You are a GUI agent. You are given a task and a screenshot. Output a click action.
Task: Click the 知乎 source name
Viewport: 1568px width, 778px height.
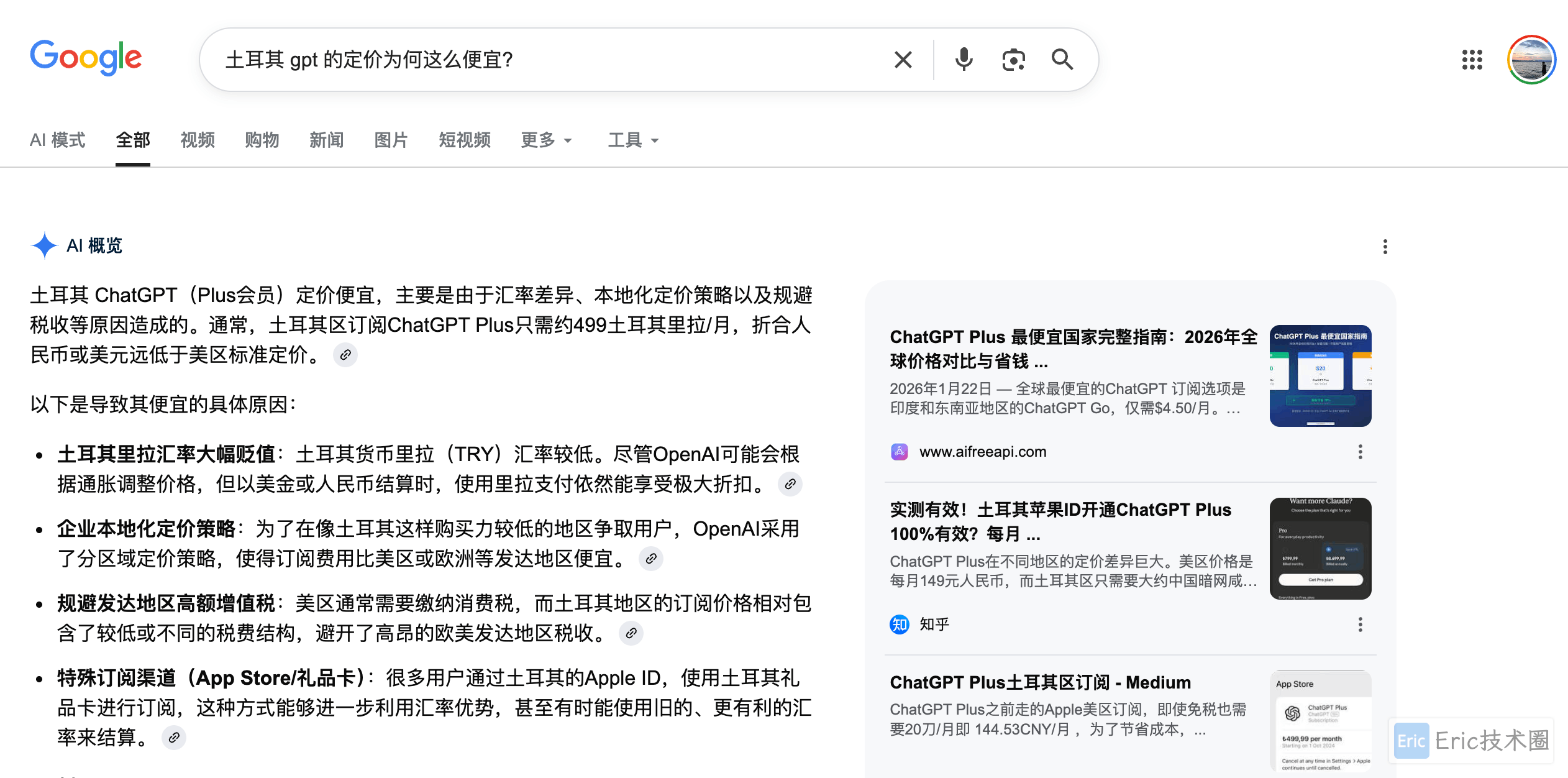pos(934,625)
